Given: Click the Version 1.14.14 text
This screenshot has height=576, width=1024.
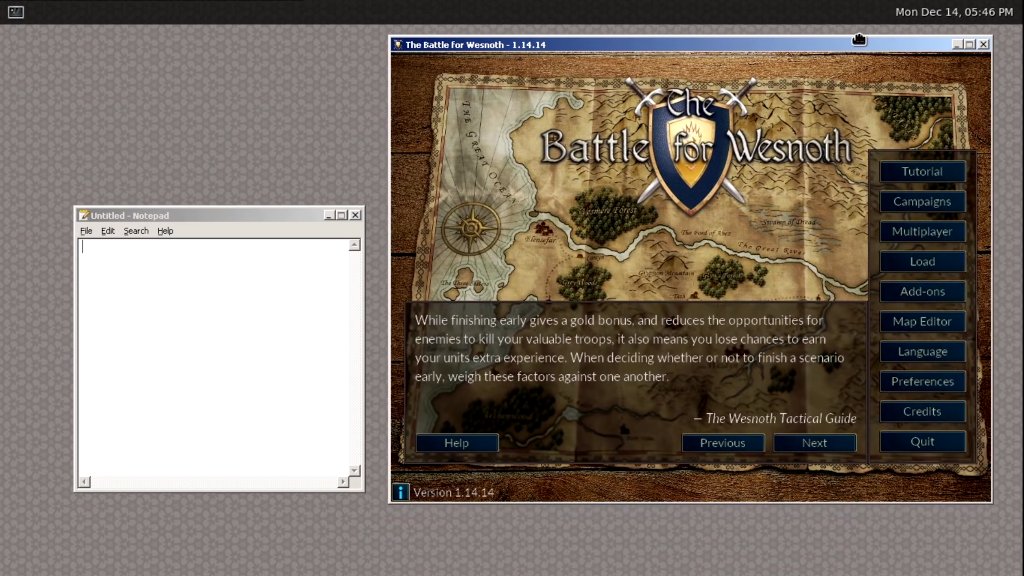Looking at the screenshot, I should coord(454,492).
